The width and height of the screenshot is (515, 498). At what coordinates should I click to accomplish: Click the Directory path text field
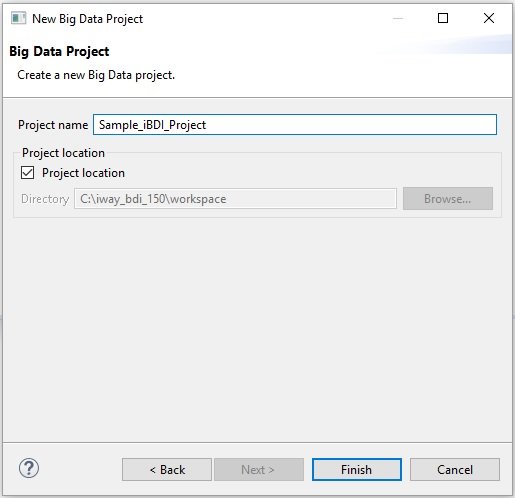click(x=235, y=199)
